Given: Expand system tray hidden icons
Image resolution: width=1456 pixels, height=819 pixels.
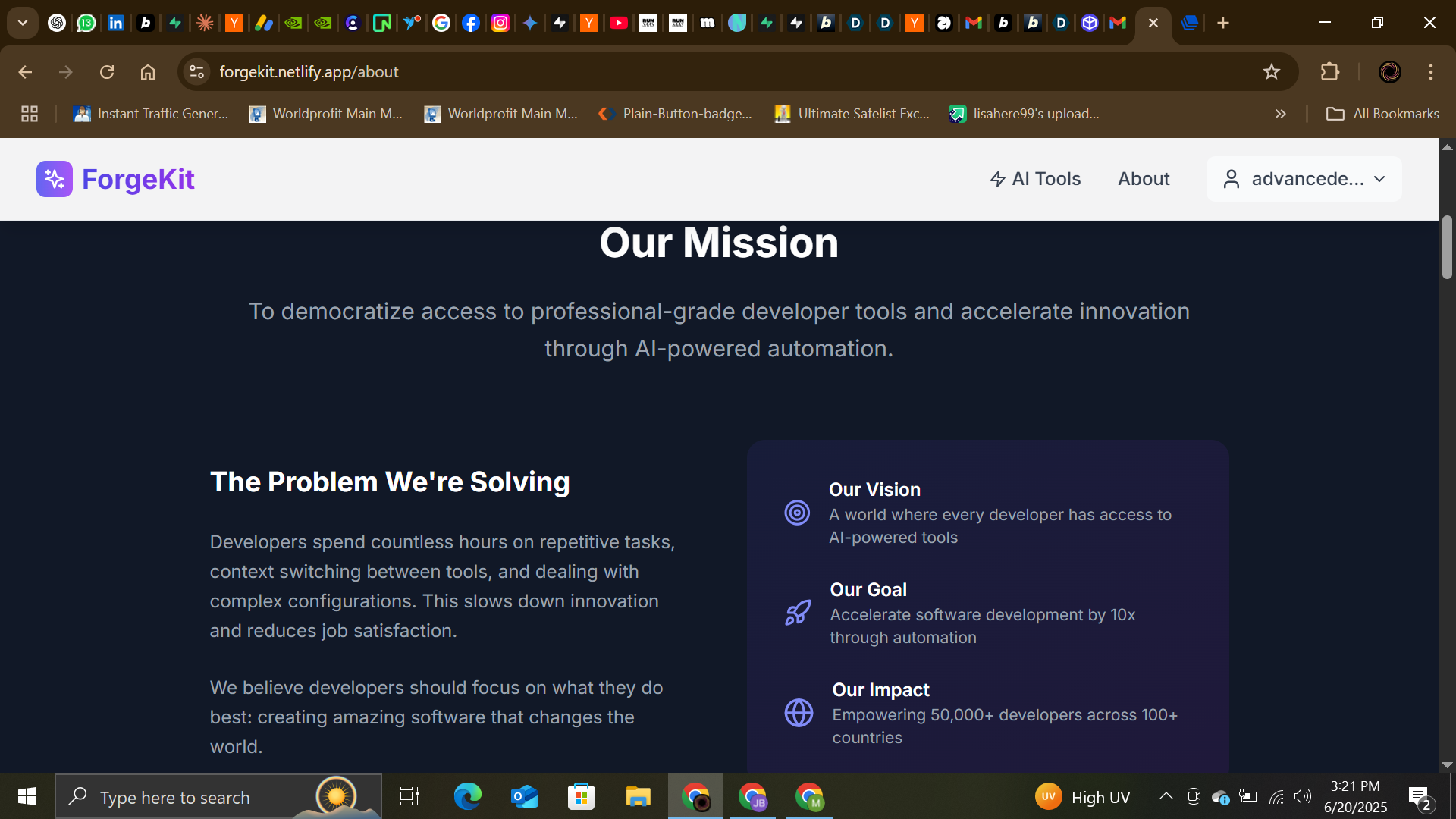Looking at the screenshot, I should [1166, 796].
